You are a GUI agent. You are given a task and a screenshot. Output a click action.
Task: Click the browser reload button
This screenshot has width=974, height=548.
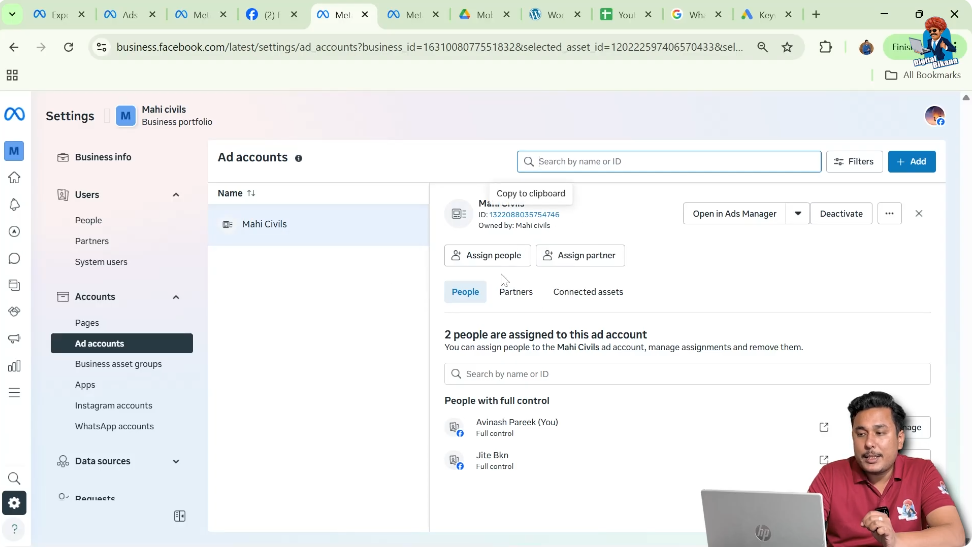(x=68, y=47)
